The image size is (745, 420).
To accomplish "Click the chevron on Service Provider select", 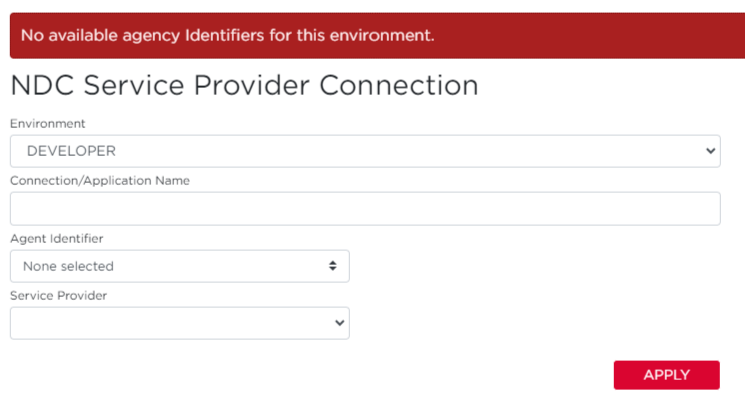I will pyautogui.click(x=339, y=323).
